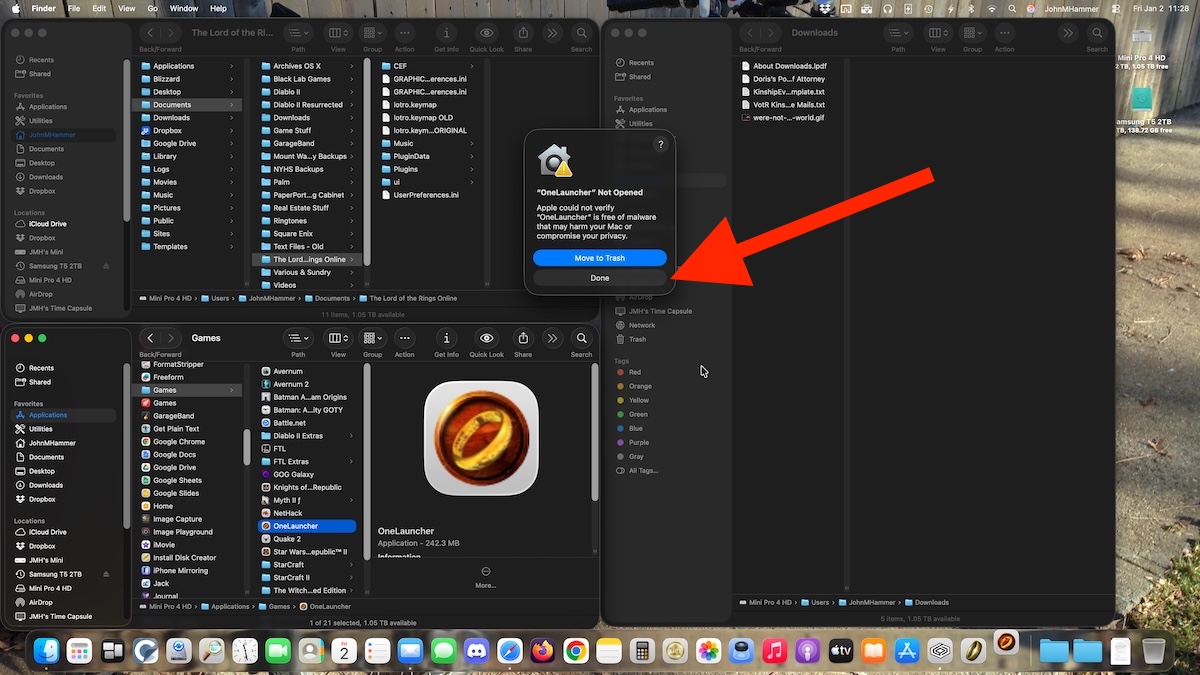
Task: Open the View switcher in the Games window
Action: [x=338, y=338]
